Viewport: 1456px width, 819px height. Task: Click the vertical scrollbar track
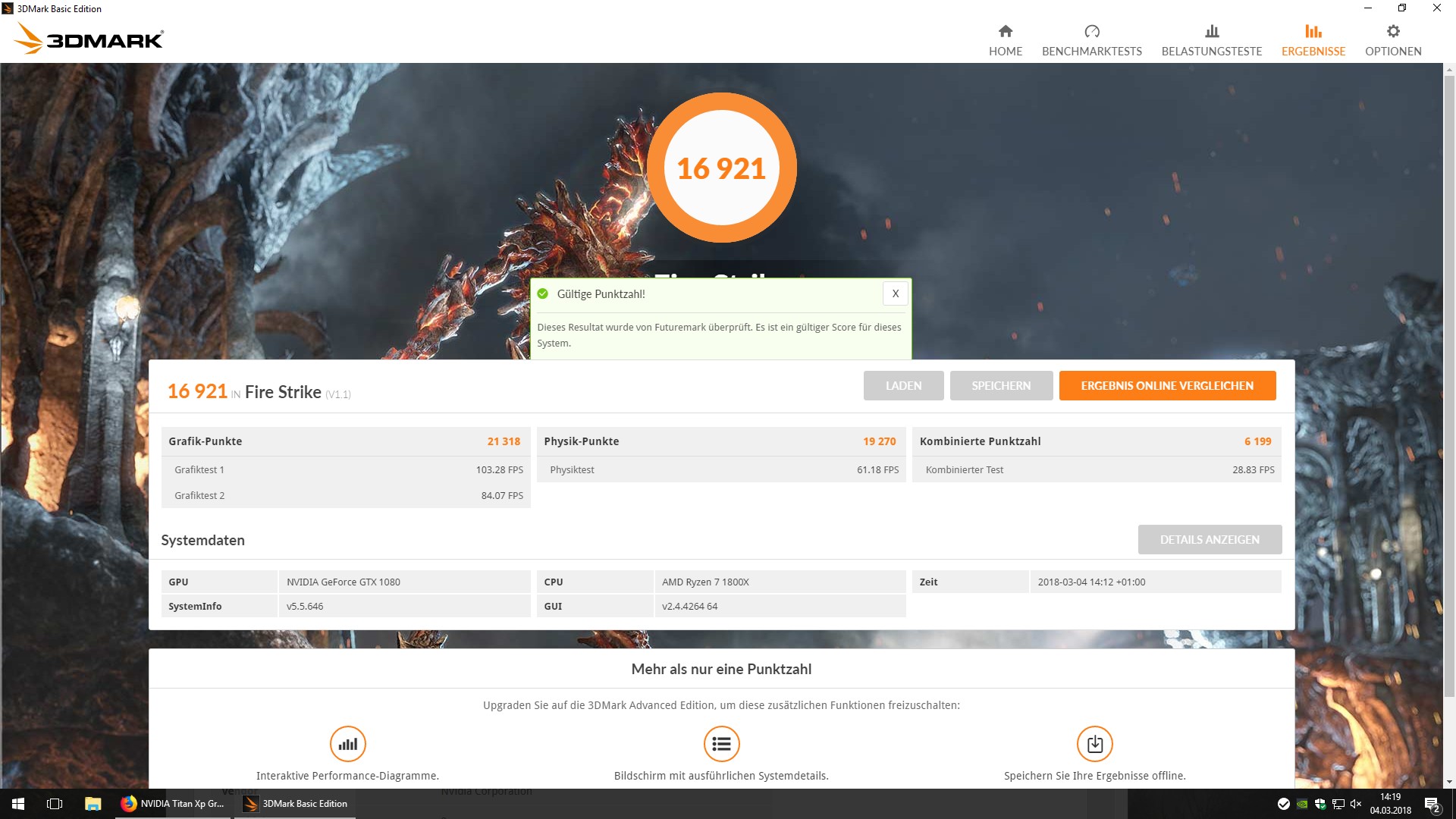pyautogui.click(x=1449, y=736)
